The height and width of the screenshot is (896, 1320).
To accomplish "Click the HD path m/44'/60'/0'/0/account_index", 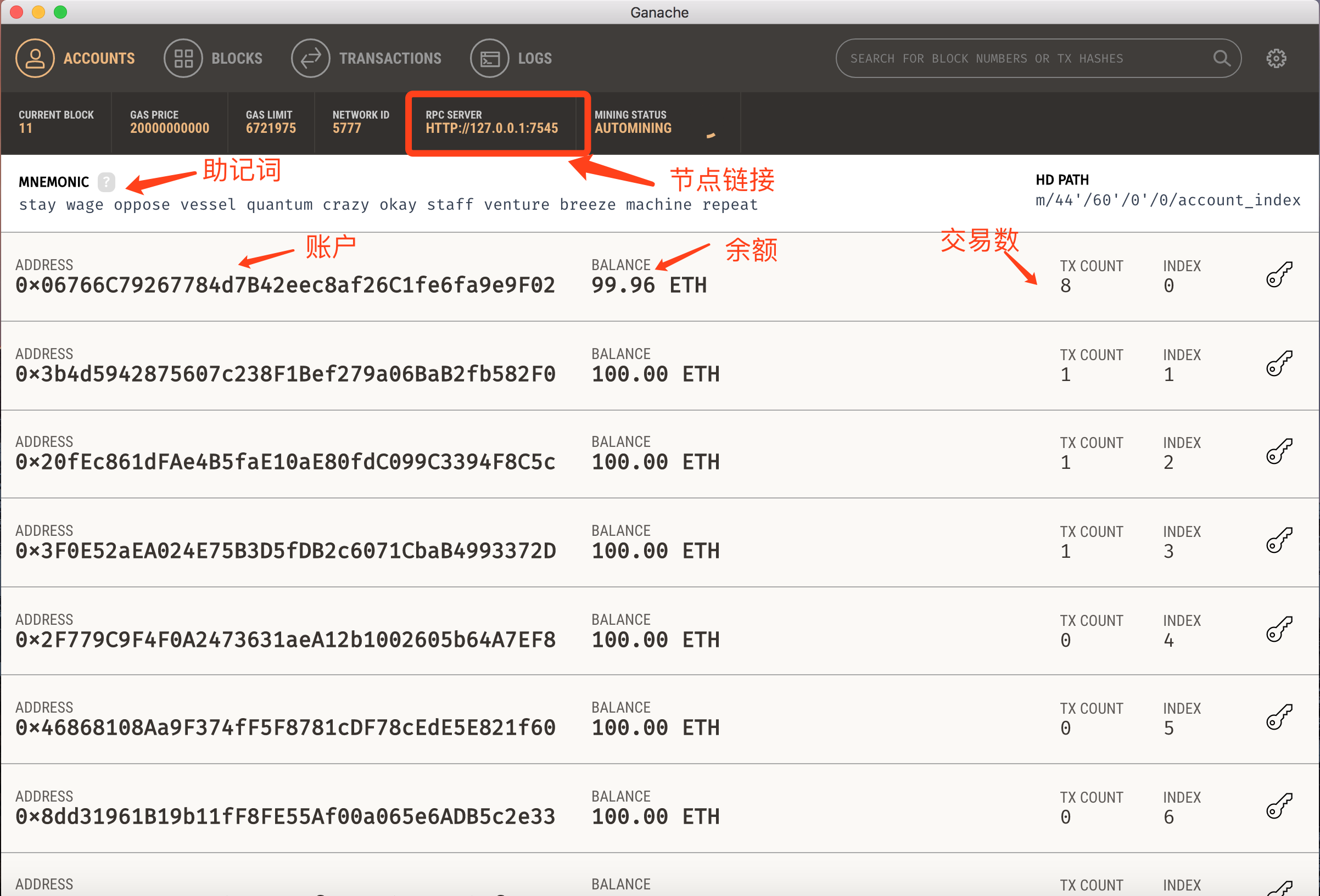I will [1168, 200].
